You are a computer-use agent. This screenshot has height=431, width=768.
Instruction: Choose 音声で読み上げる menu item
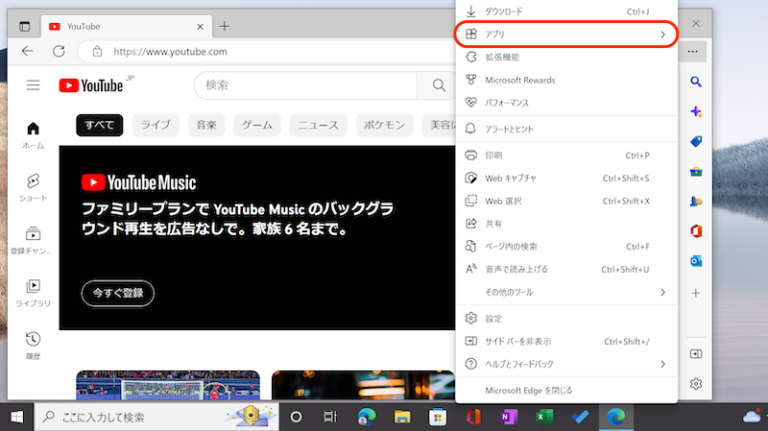567,269
